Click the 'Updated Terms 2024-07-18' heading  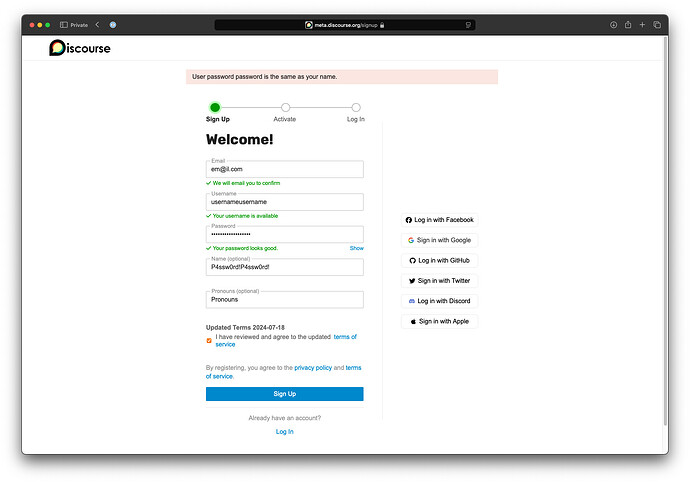[x=245, y=327]
